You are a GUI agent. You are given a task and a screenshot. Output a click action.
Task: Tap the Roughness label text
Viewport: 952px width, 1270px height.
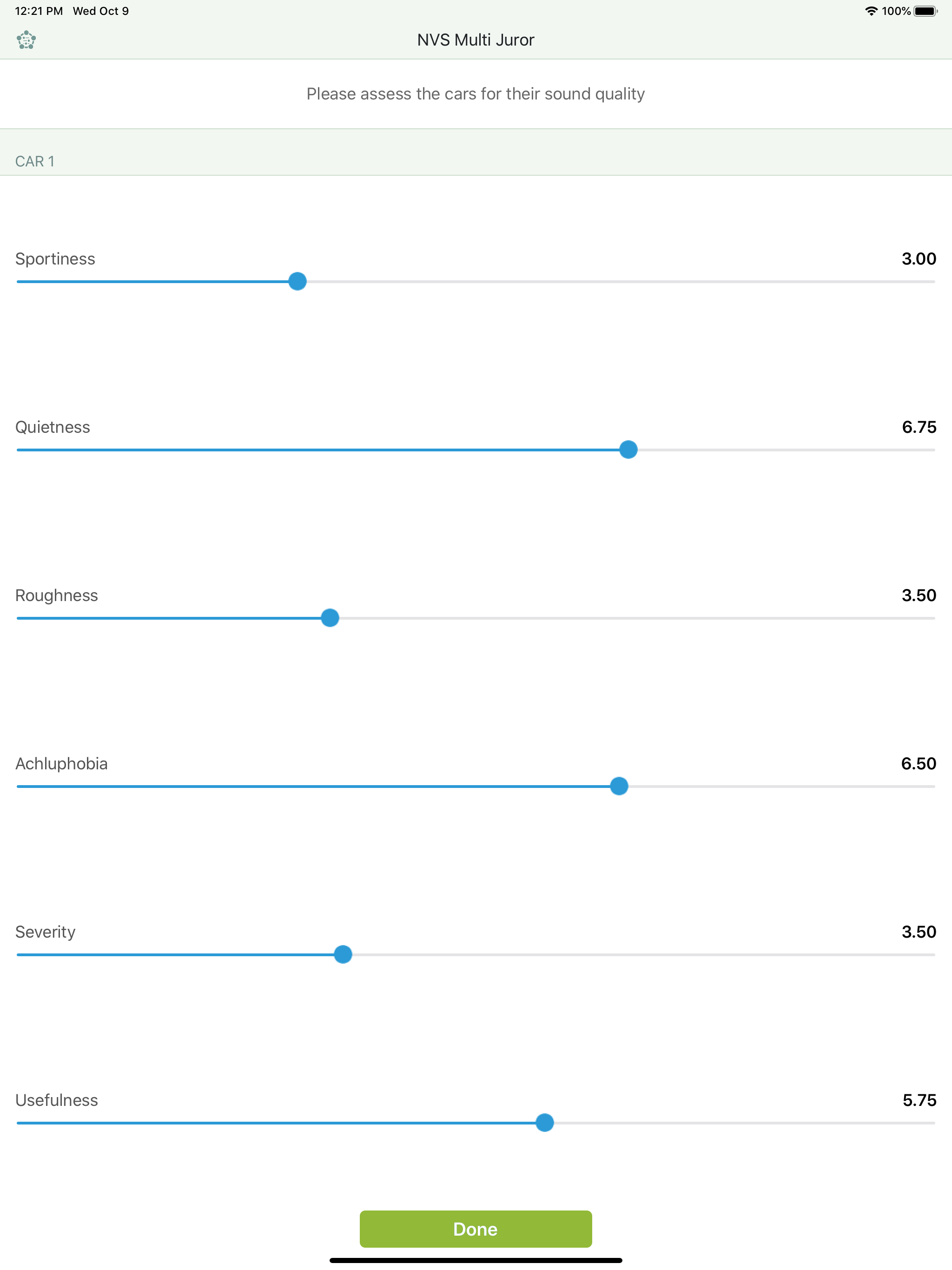click(56, 596)
